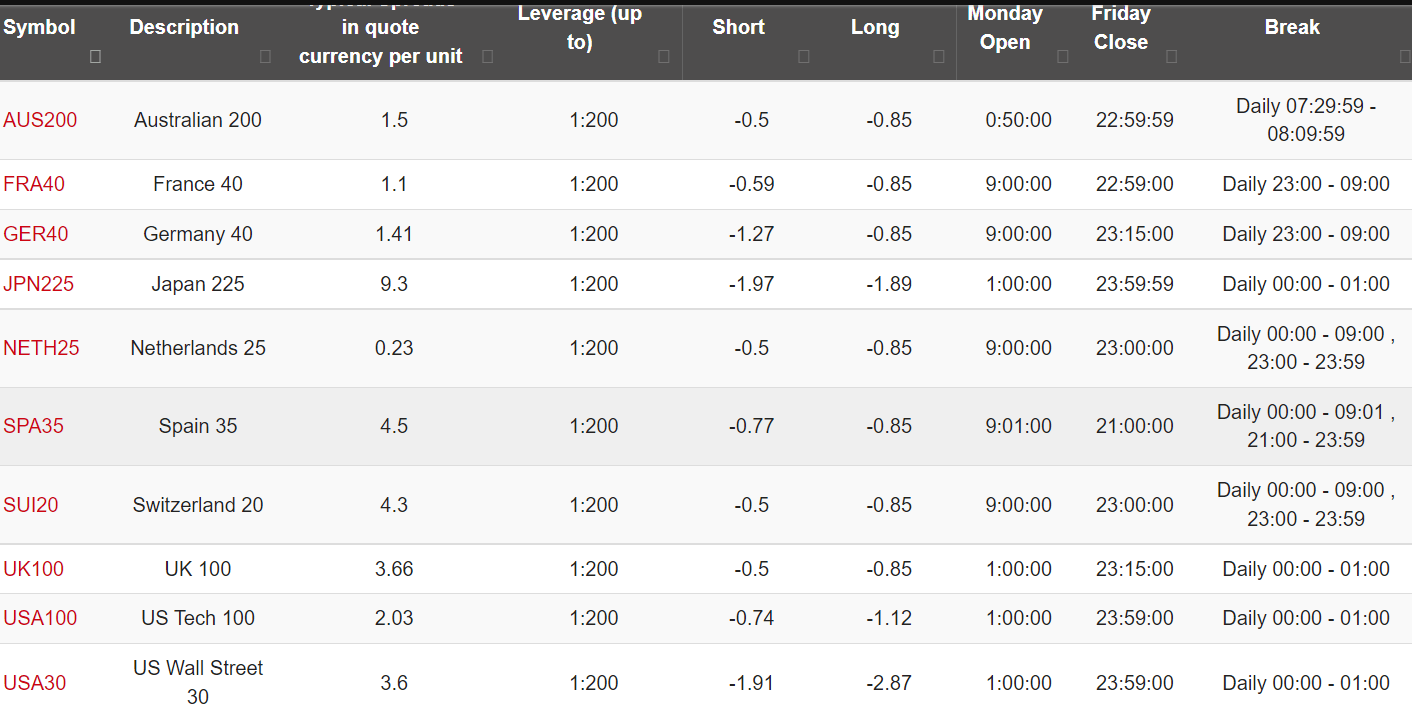Image resolution: width=1412 pixels, height=704 pixels.
Task: Open the USA100 symbol link
Action: click(x=40, y=618)
